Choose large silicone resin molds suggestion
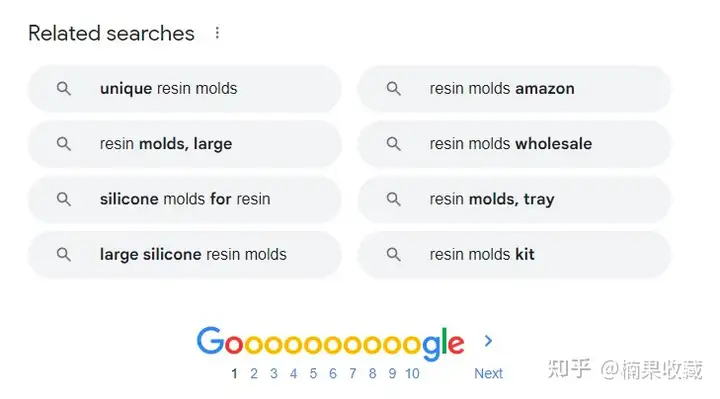 coord(184,254)
